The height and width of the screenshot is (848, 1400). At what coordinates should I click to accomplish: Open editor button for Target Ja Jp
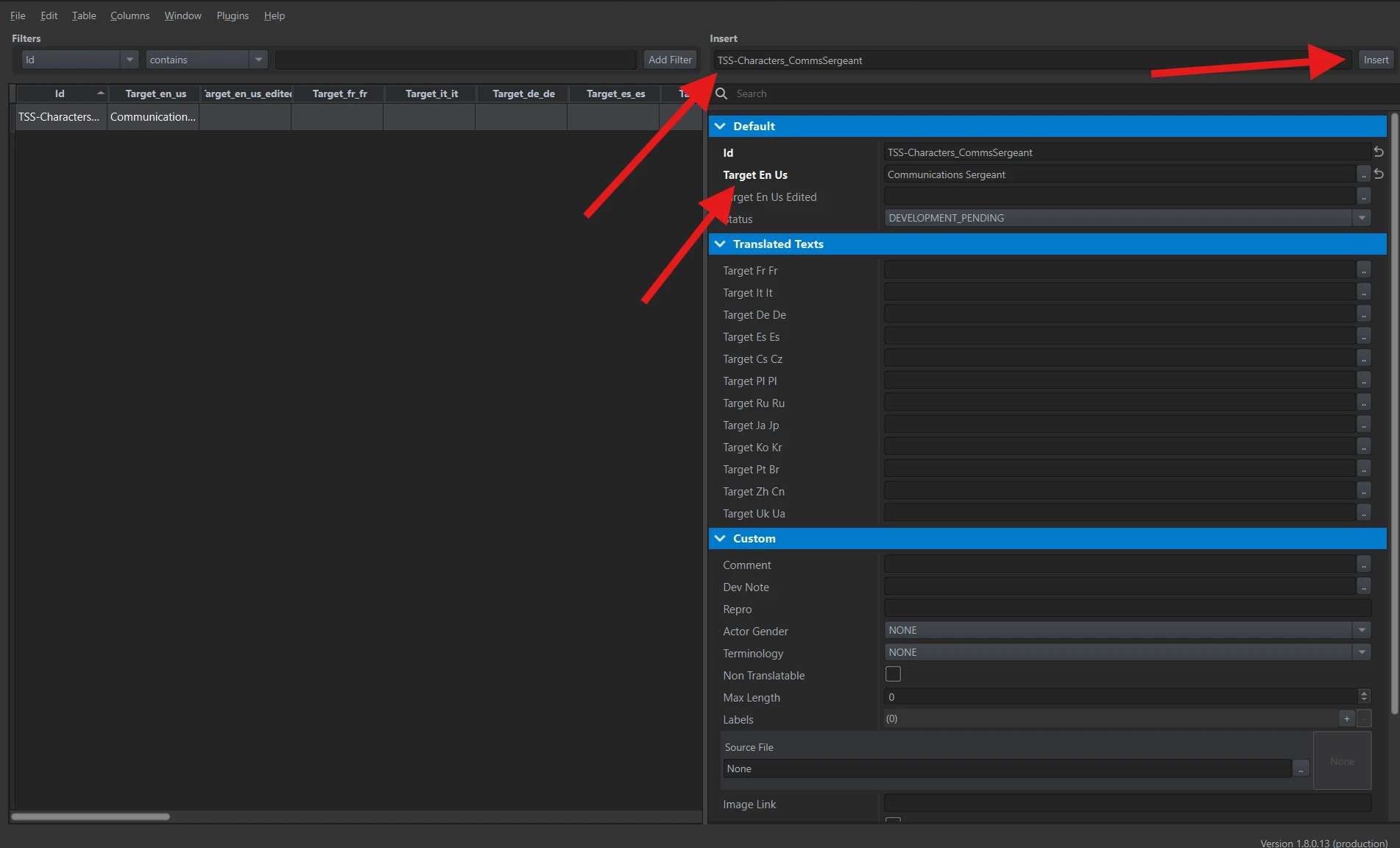click(1364, 425)
